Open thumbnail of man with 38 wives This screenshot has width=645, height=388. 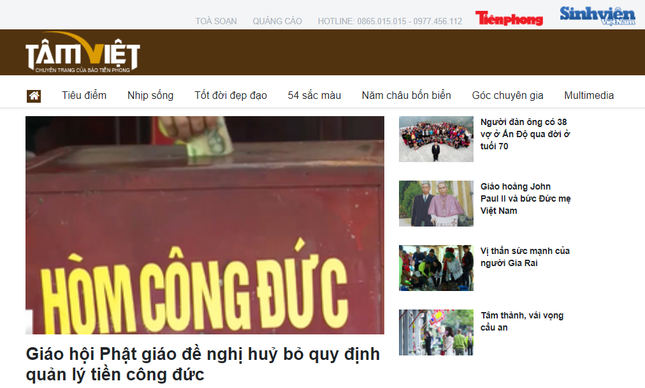pyautogui.click(x=436, y=139)
